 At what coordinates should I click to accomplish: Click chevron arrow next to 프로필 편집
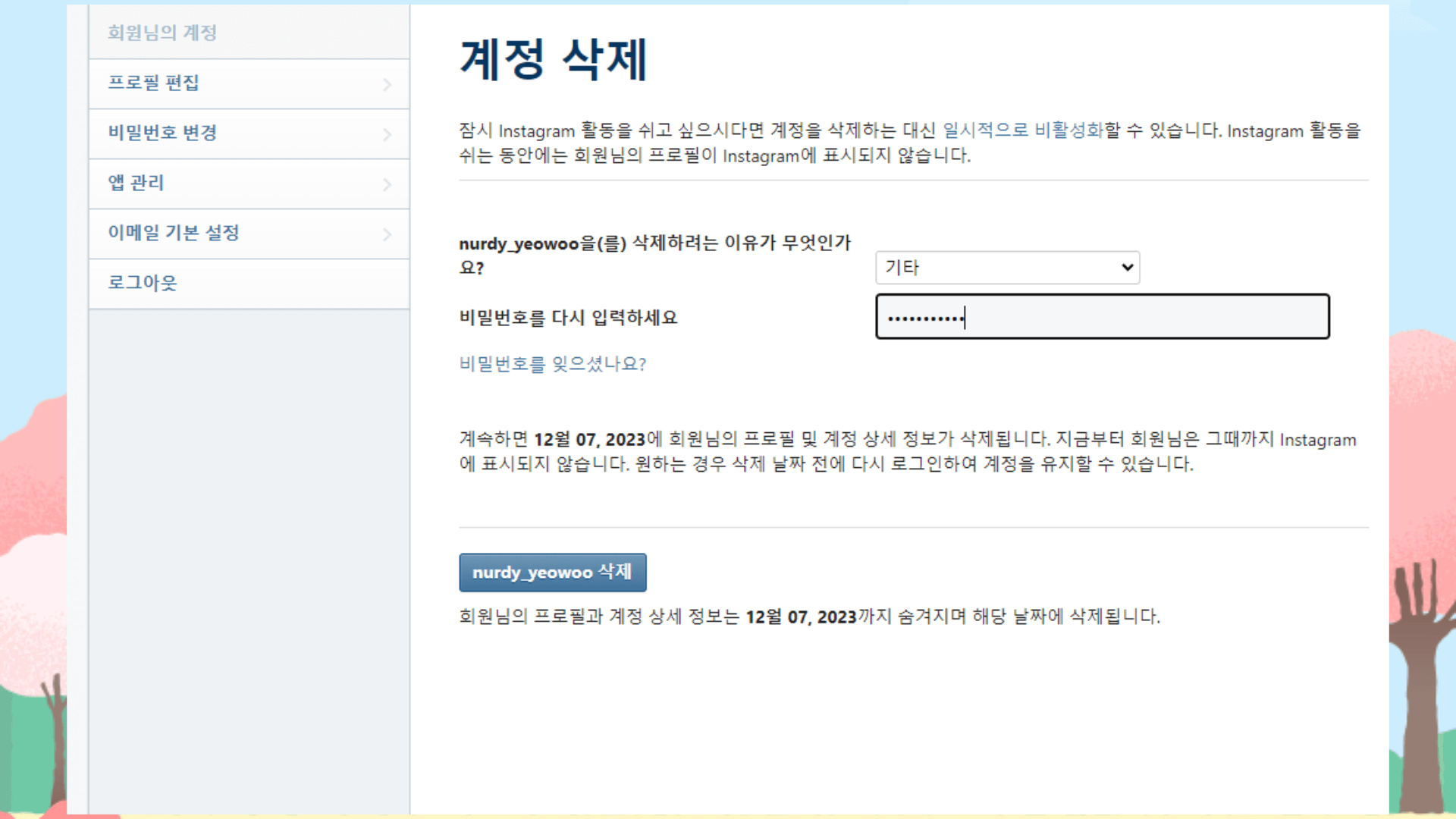[387, 84]
